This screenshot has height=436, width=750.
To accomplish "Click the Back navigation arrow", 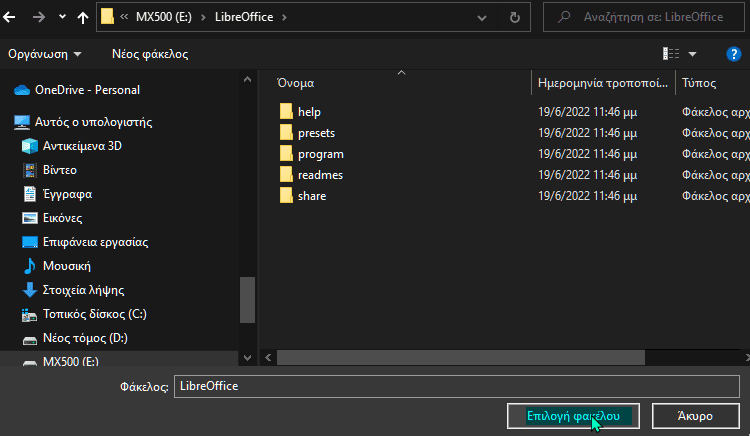I will tap(13, 17).
